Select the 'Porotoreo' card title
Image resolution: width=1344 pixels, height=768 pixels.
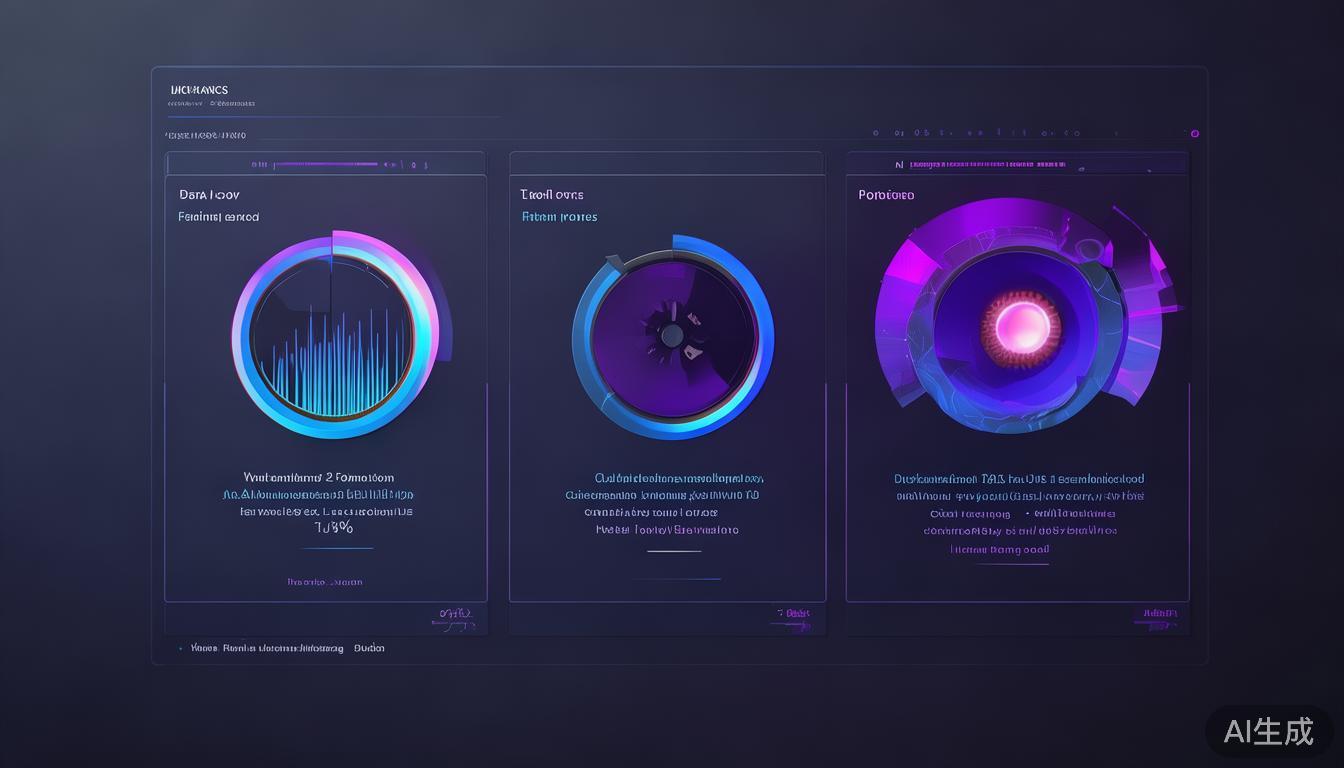(x=886, y=195)
